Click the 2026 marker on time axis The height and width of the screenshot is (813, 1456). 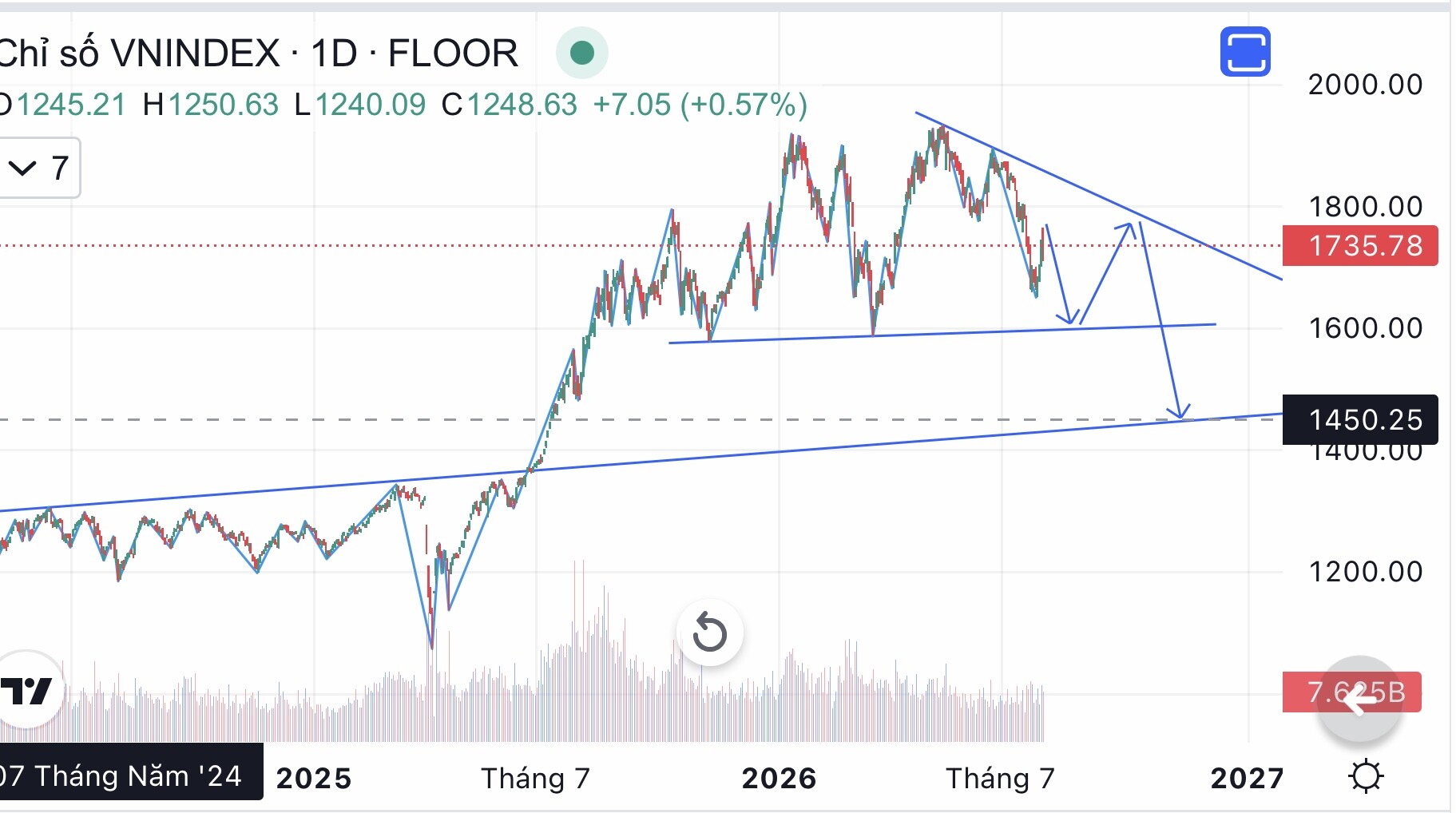[x=779, y=778]
